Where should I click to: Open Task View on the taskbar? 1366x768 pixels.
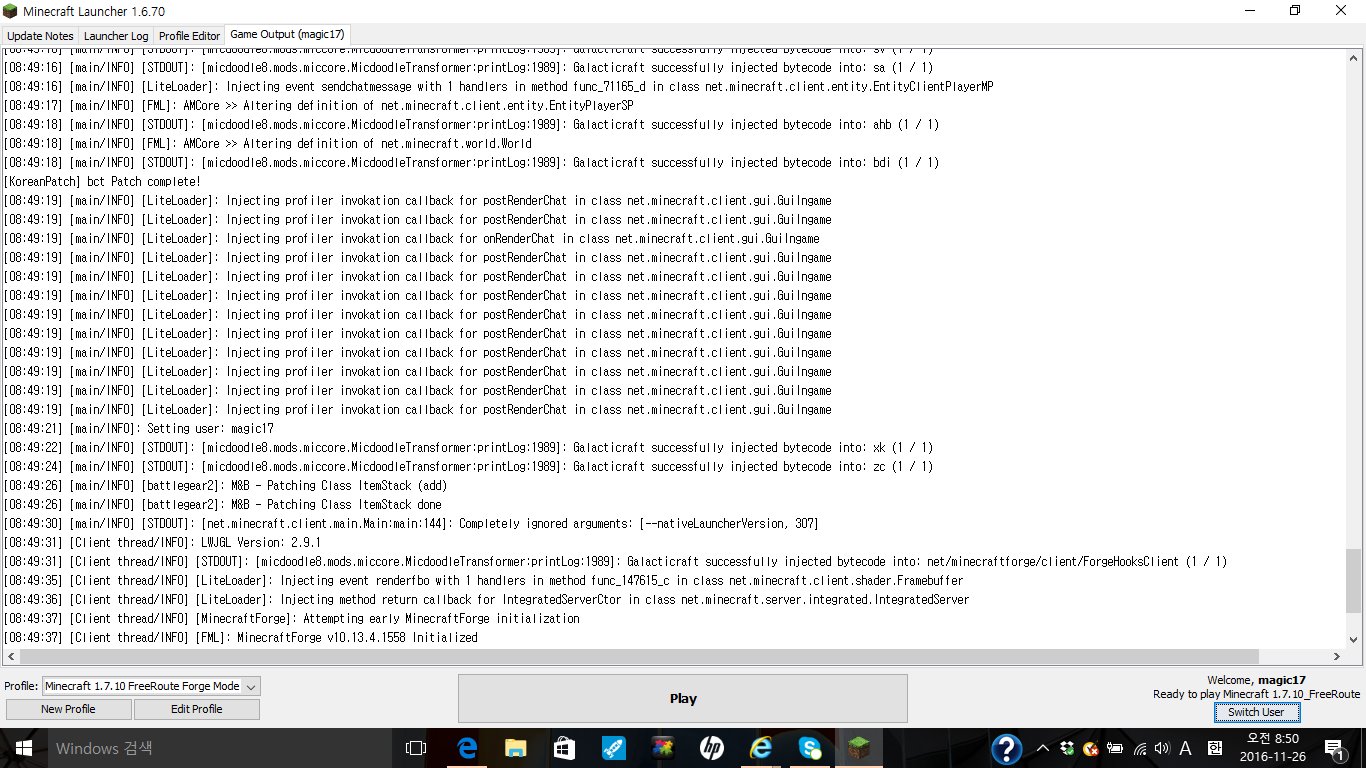click(x=416, y=748)
